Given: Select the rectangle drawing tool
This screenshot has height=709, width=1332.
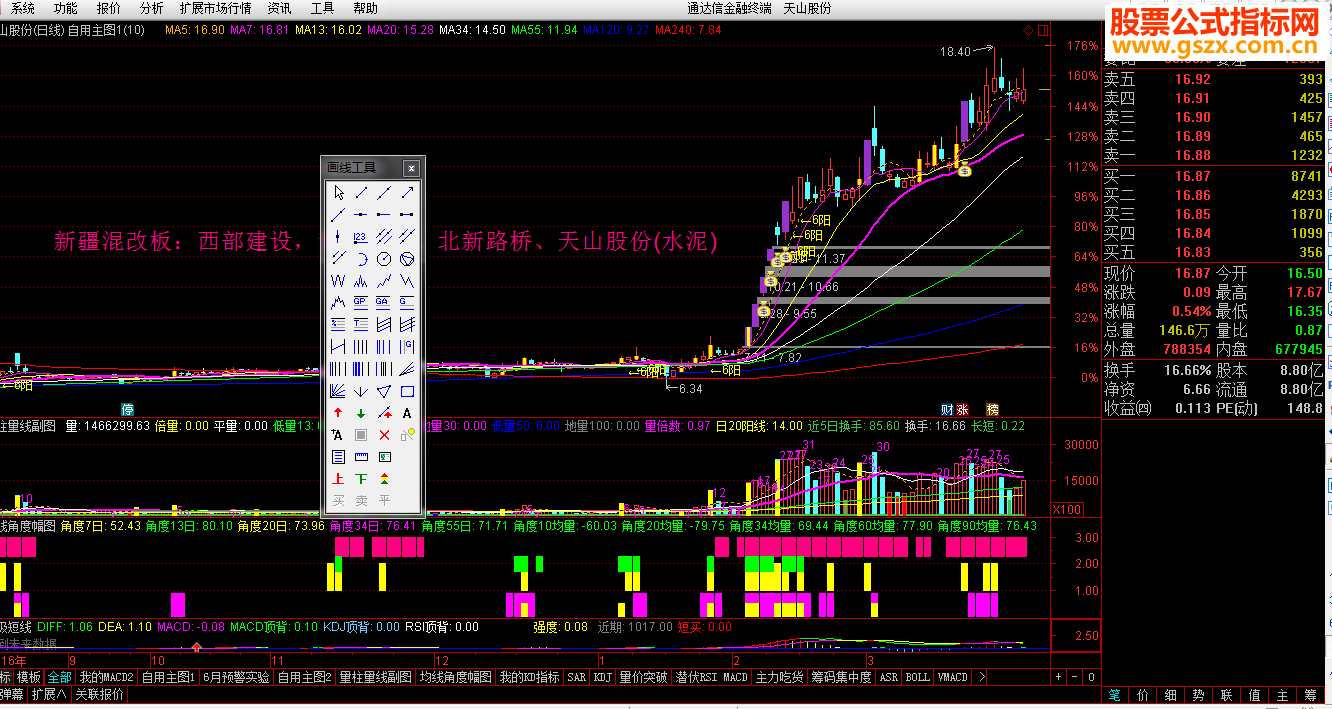Looking at the screenshot, I should (x=407, y=391).
